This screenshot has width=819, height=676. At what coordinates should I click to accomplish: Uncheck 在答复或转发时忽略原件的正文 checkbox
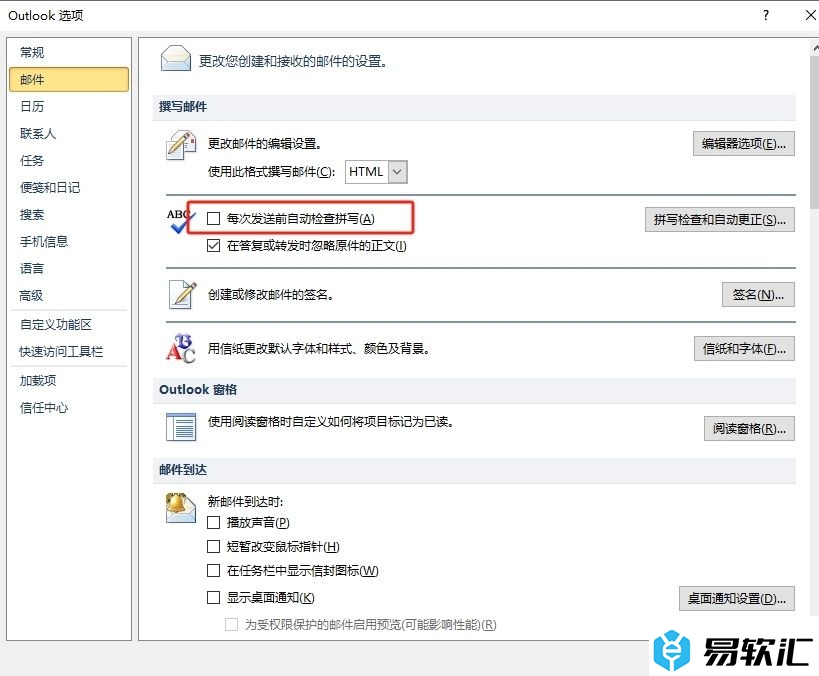click(213, 245)
